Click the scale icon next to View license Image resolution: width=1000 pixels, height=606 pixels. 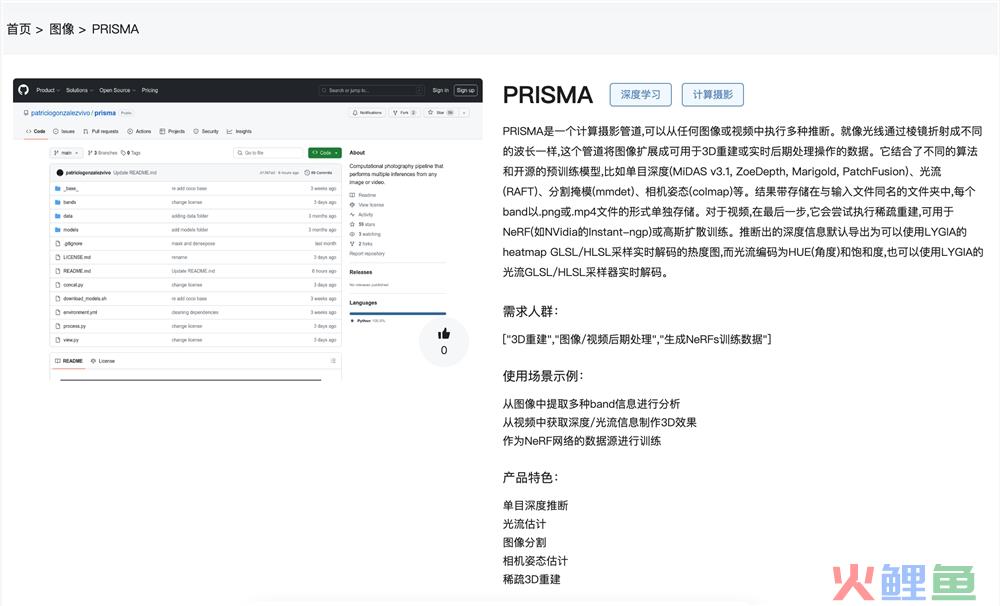(x=352, y=205)
